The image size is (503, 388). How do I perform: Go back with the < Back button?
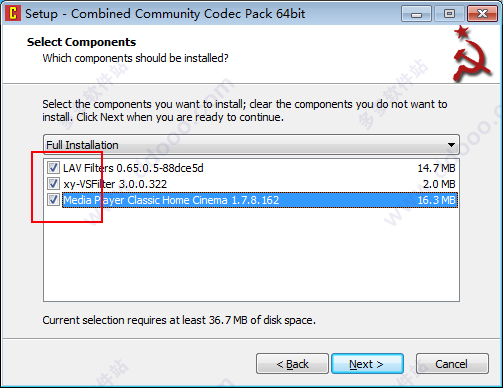292,364
